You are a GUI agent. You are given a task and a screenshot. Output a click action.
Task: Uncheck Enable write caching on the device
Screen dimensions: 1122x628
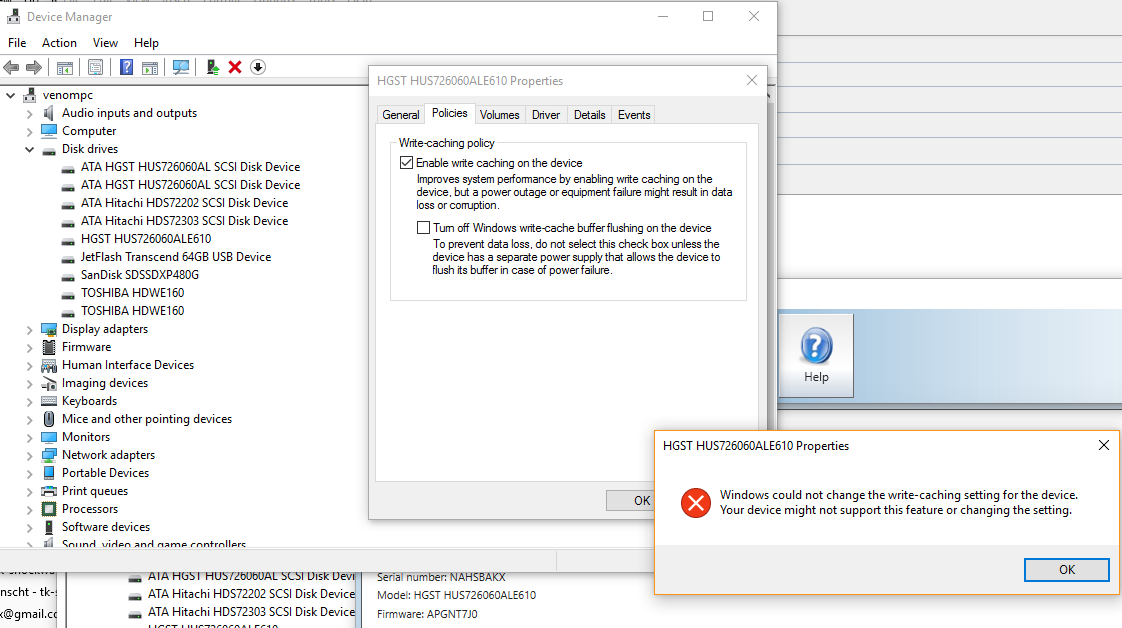(406, 163)
